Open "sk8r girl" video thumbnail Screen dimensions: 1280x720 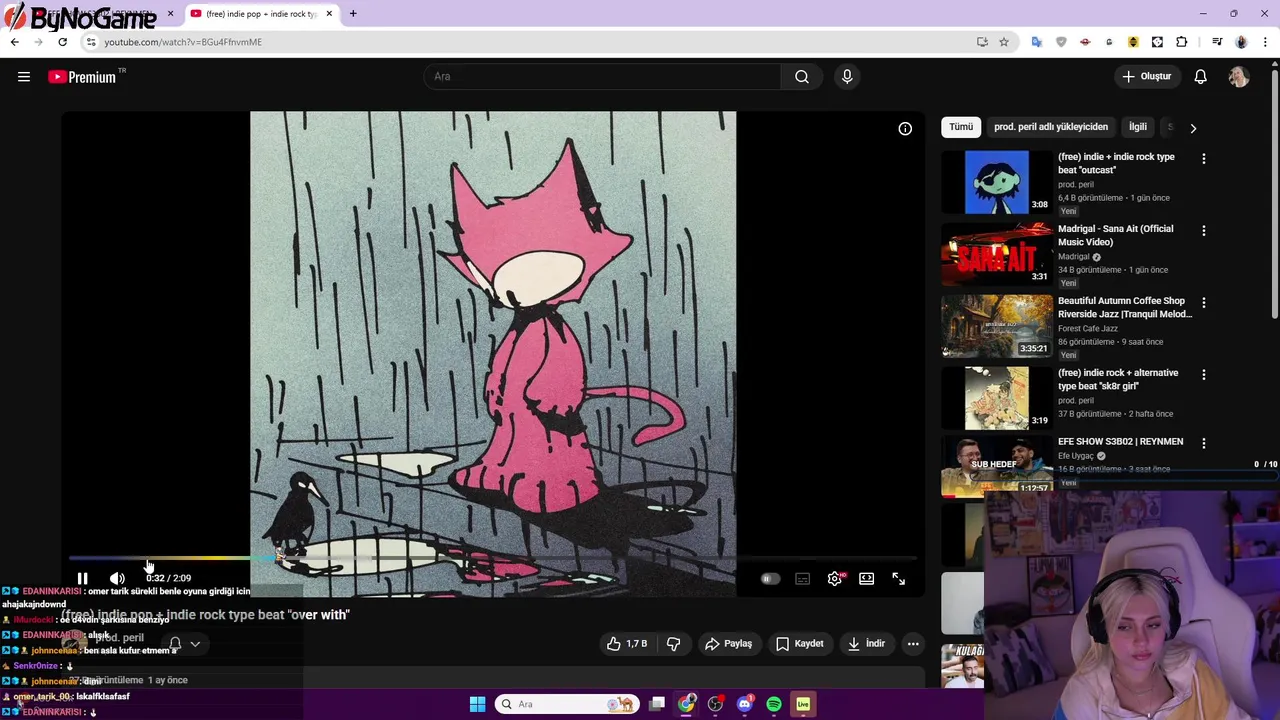click(997, 398)
